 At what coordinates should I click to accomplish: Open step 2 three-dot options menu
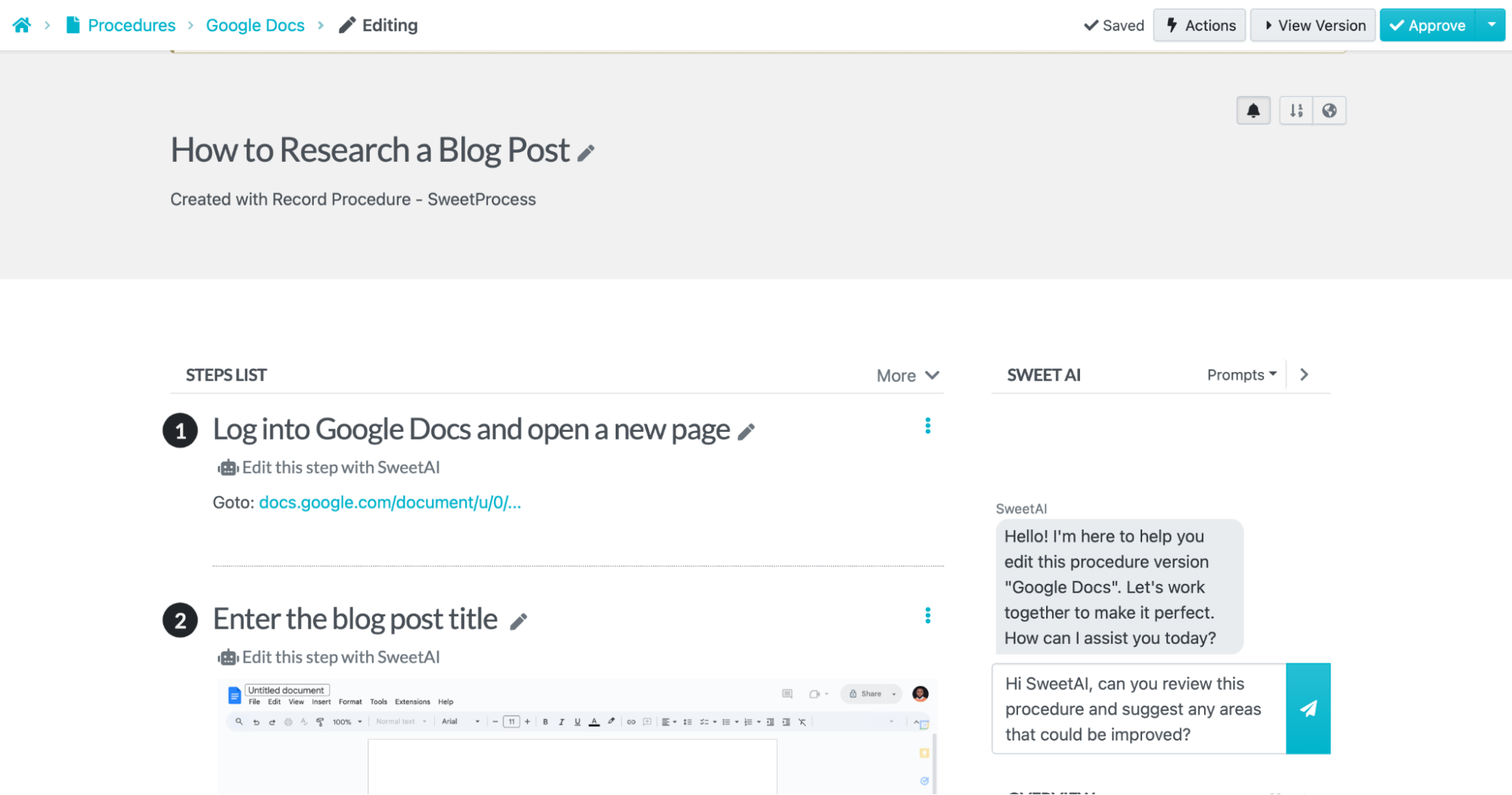[x=927, y=616]
